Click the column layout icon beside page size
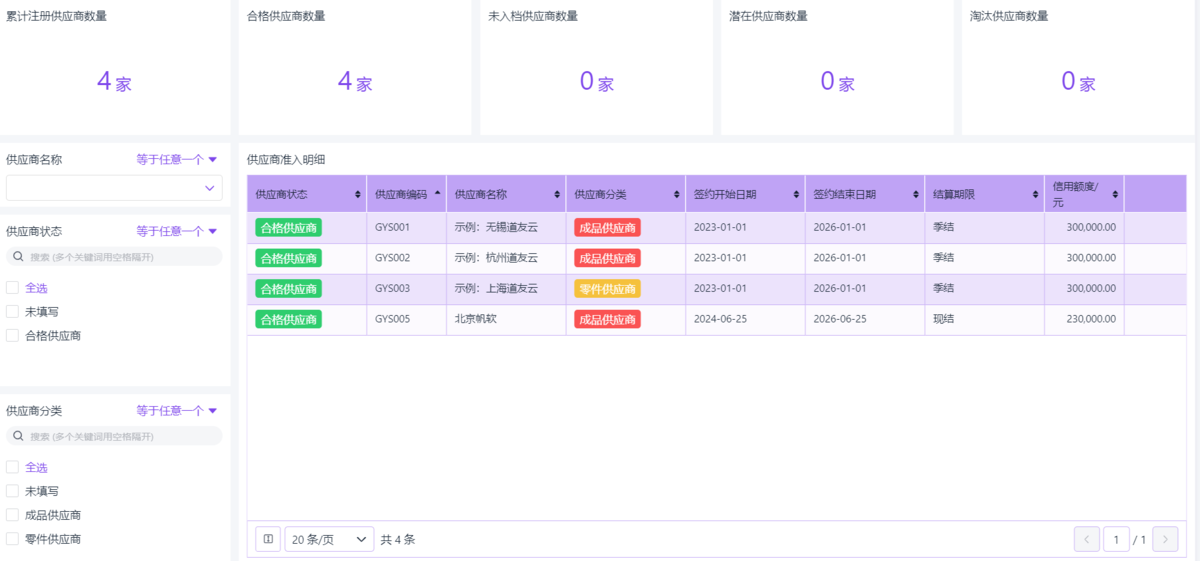 (268, 539)
